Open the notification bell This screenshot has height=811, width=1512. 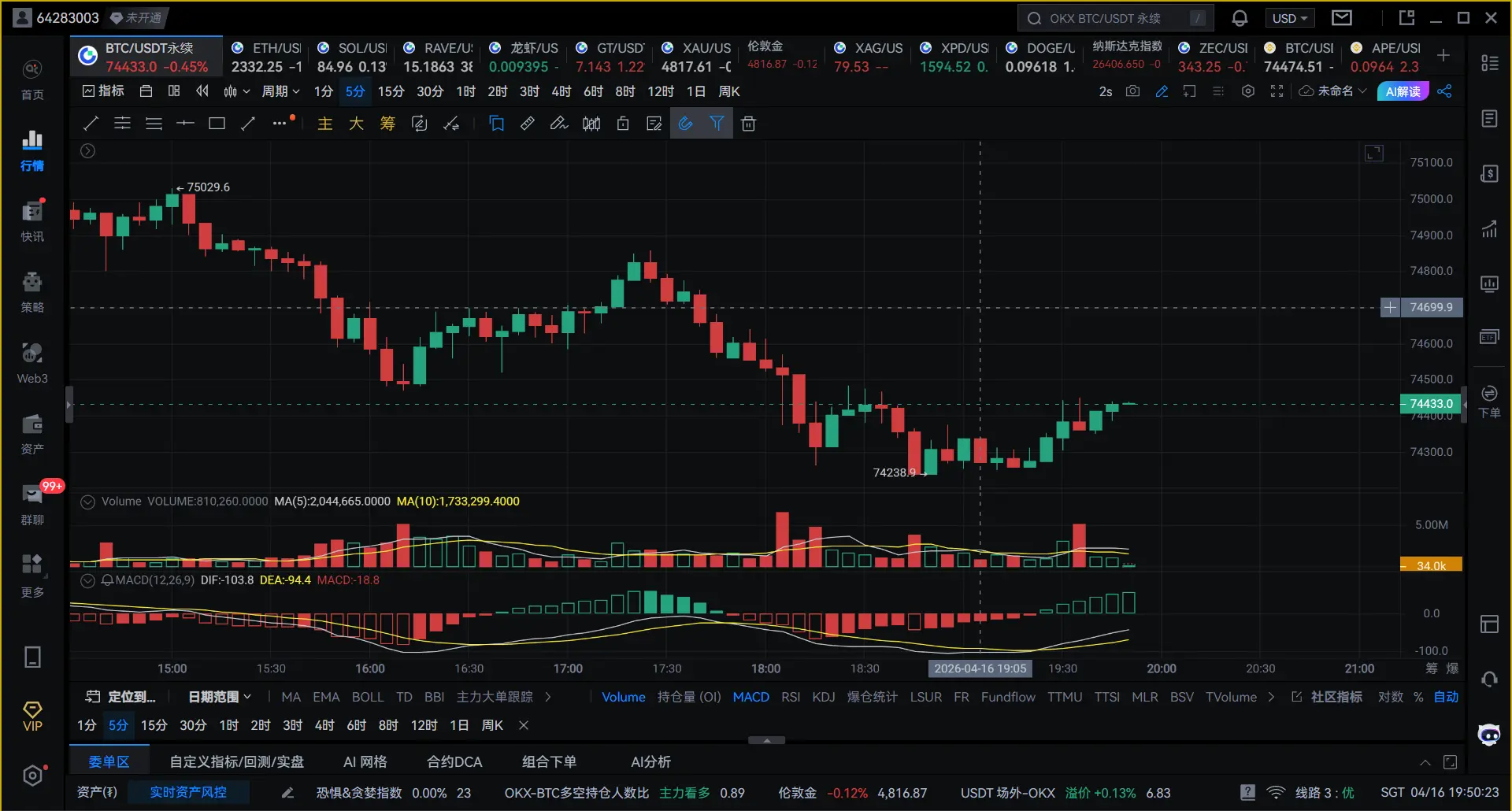tap(1240, 18)
